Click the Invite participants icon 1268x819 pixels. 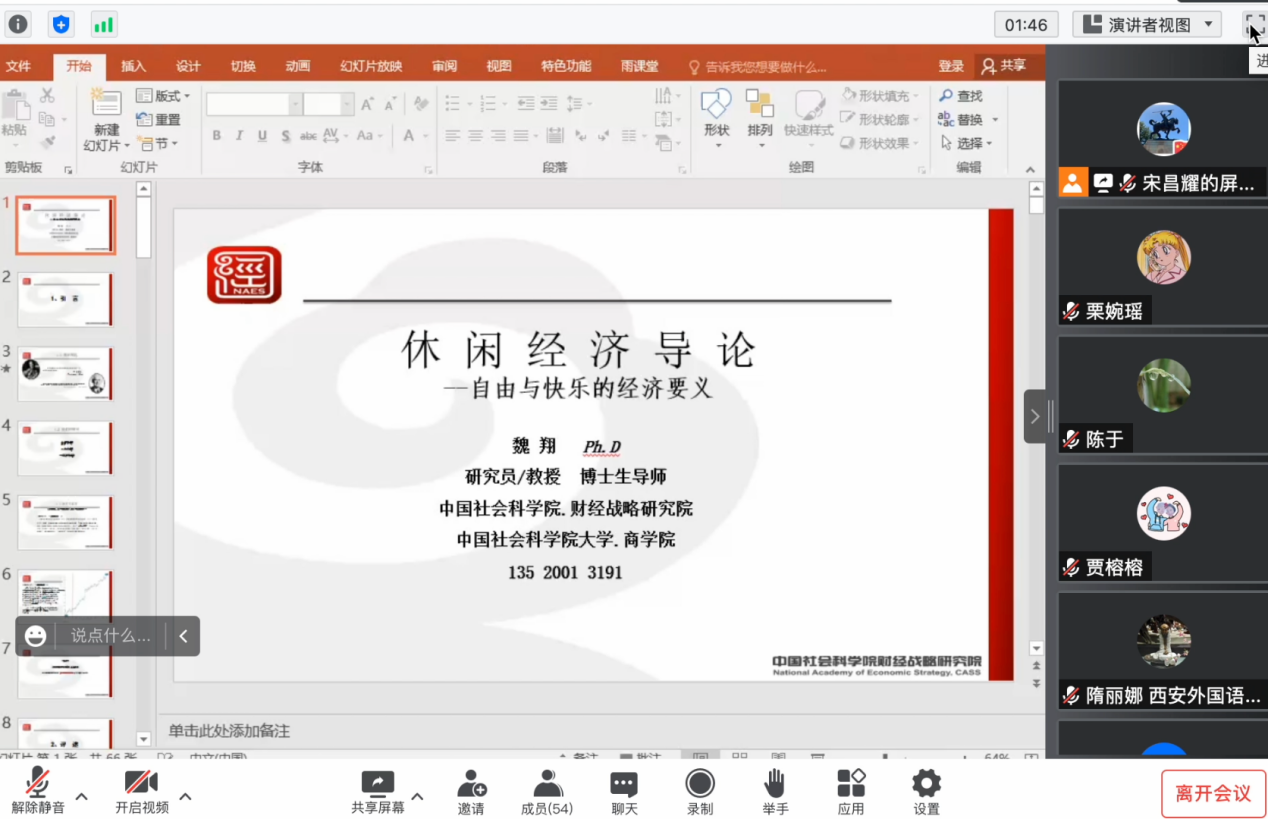pos(471,784)
